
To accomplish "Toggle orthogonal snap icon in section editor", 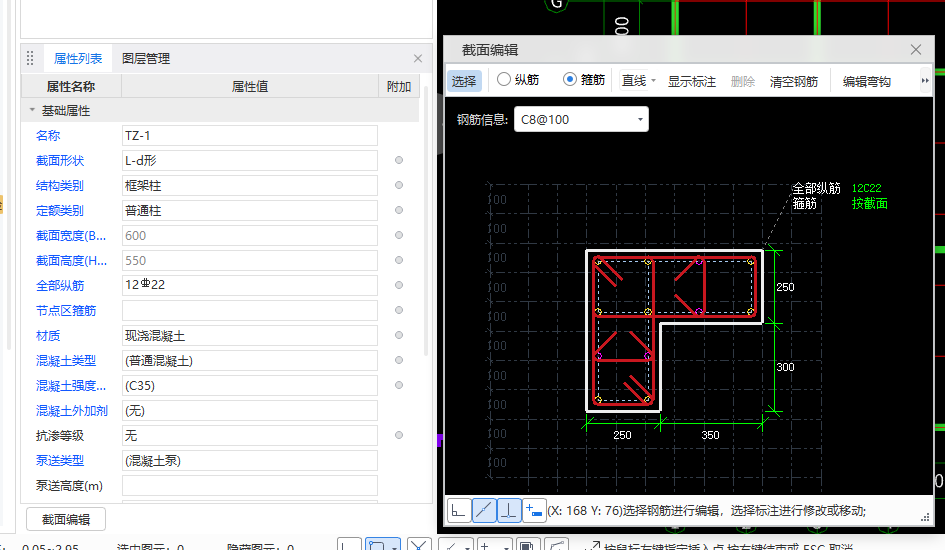I will pos(459,511).
